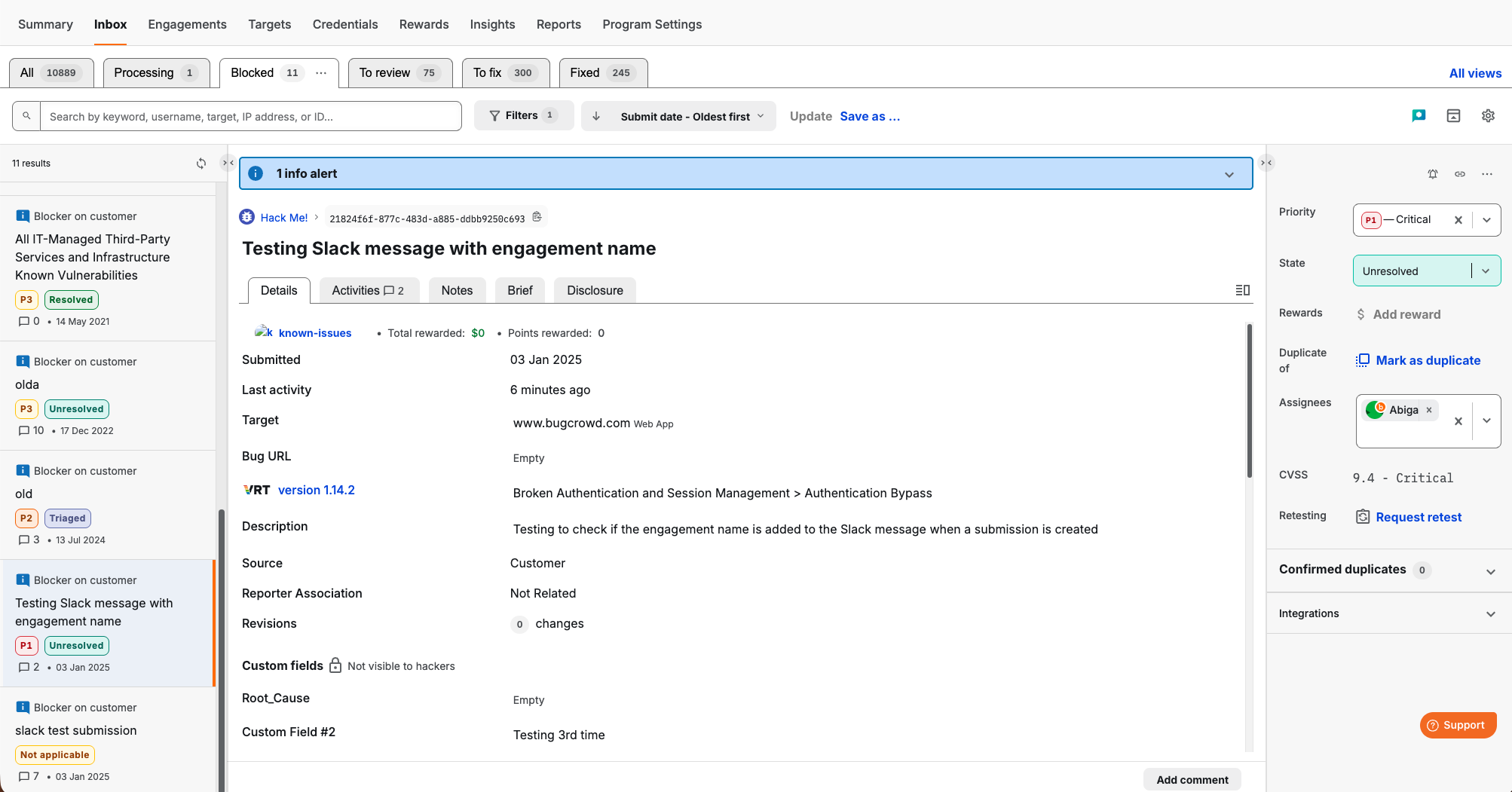Viewport: 1512px width, 792px height.
Task: Expand the Confirmed duplicates section
Action: click(x=1490, y=571)
